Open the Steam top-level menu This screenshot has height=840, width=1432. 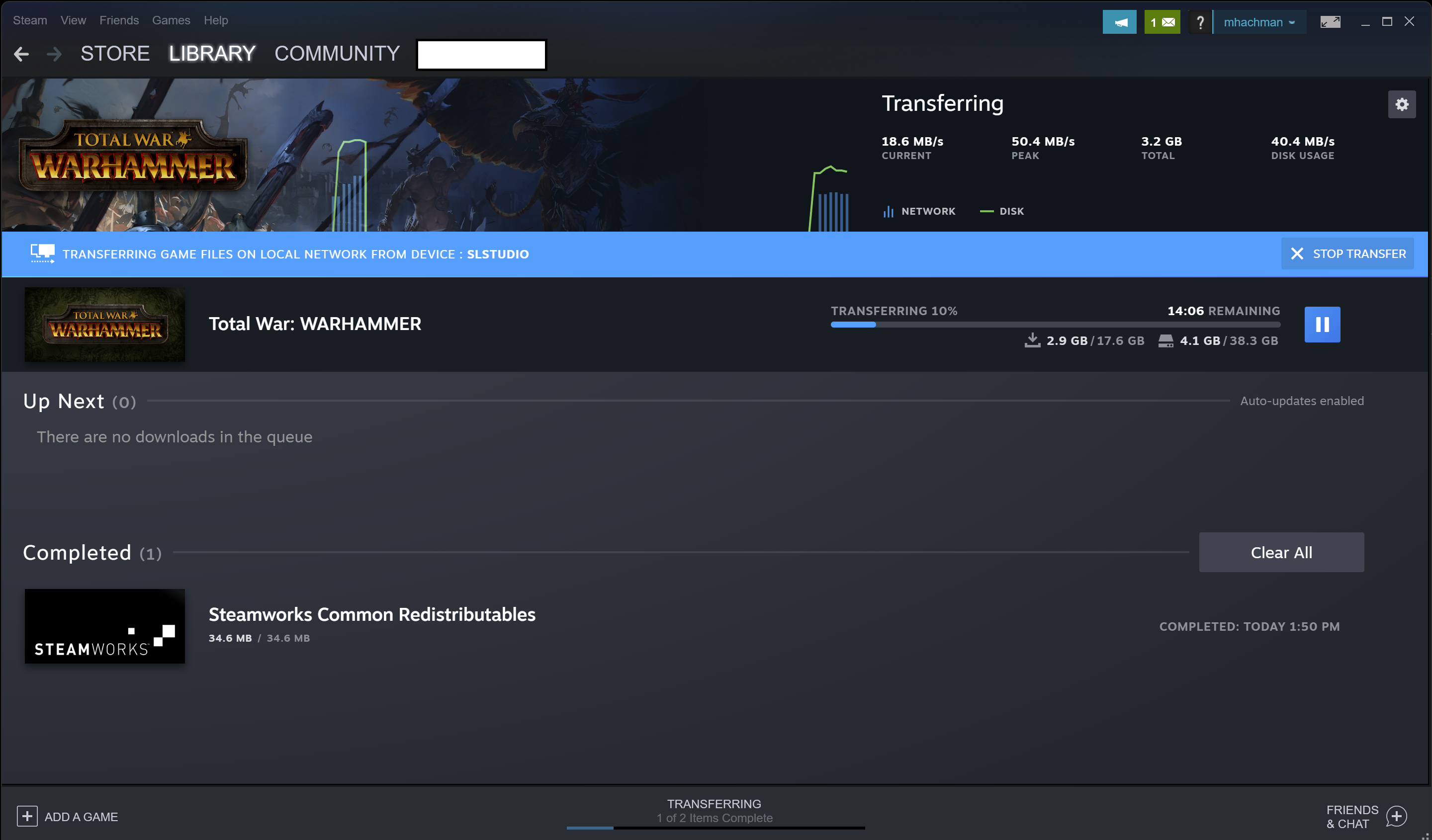(30, 18)
